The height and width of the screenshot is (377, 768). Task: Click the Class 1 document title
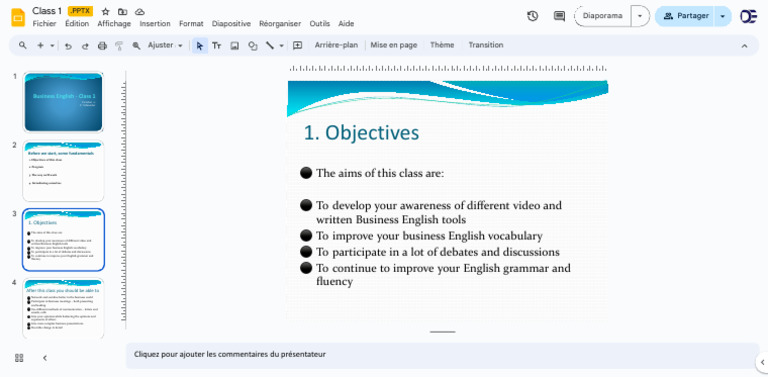(47, 11)
